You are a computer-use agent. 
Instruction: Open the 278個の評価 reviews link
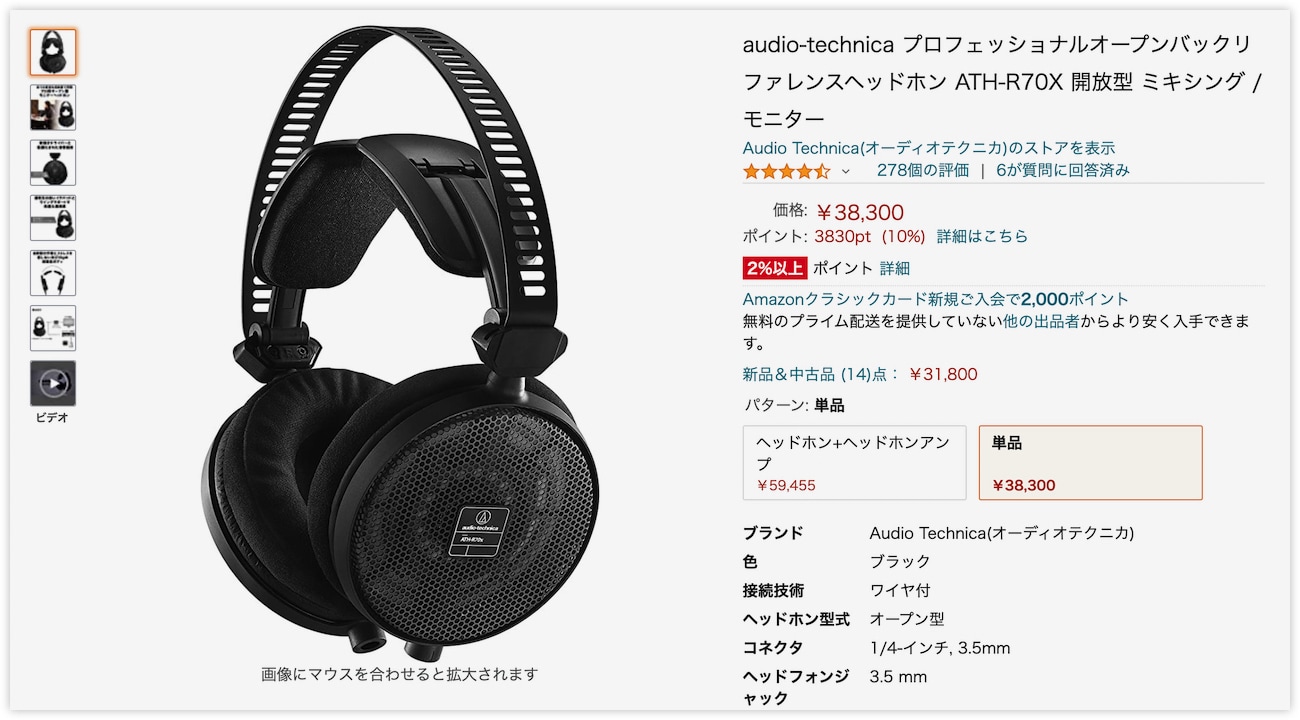(x=923, y=170)
